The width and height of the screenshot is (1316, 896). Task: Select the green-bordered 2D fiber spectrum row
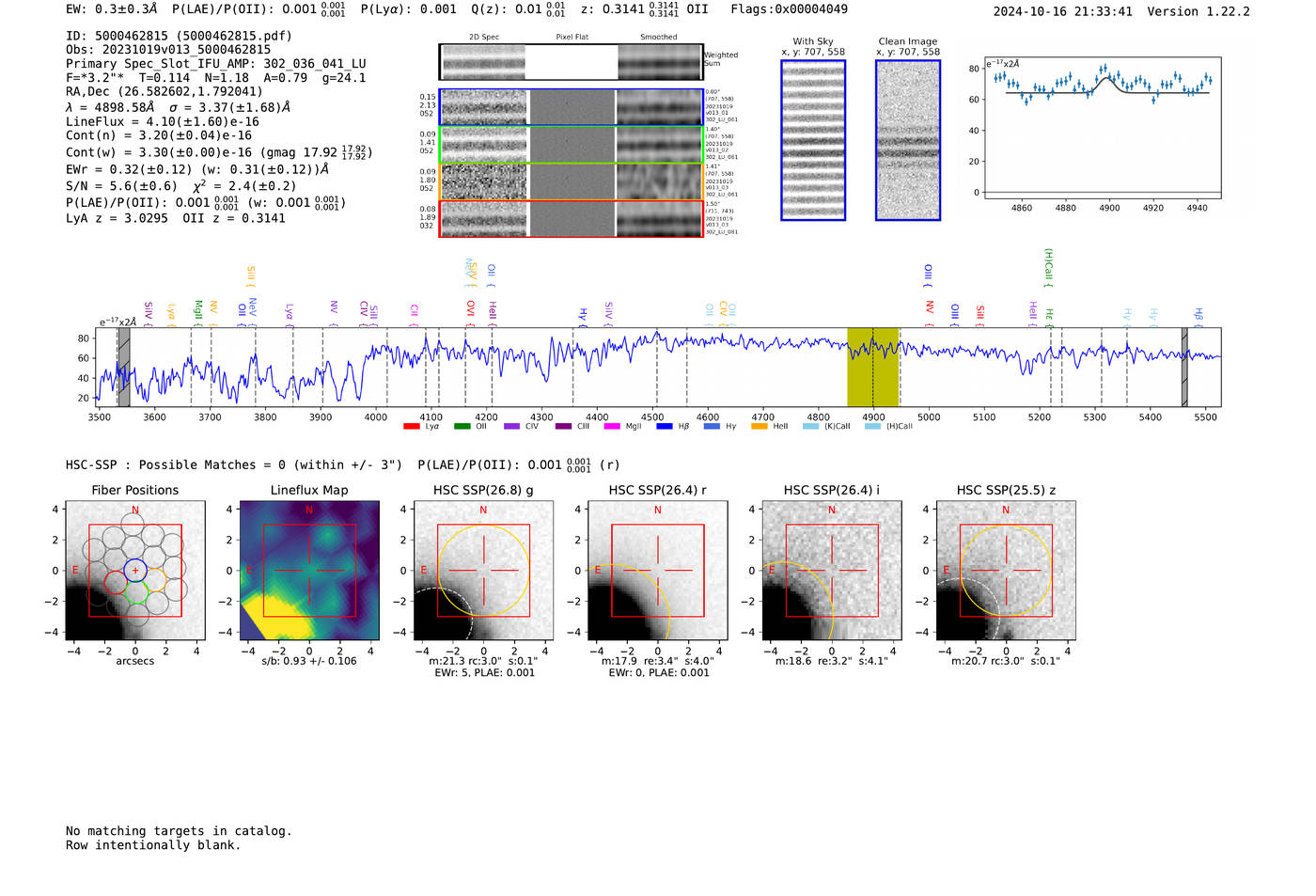click(x=571, y=145)
